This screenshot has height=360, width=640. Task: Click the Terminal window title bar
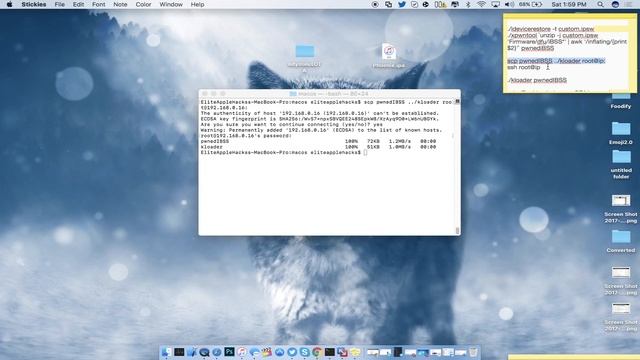click(x=329, y=93)
